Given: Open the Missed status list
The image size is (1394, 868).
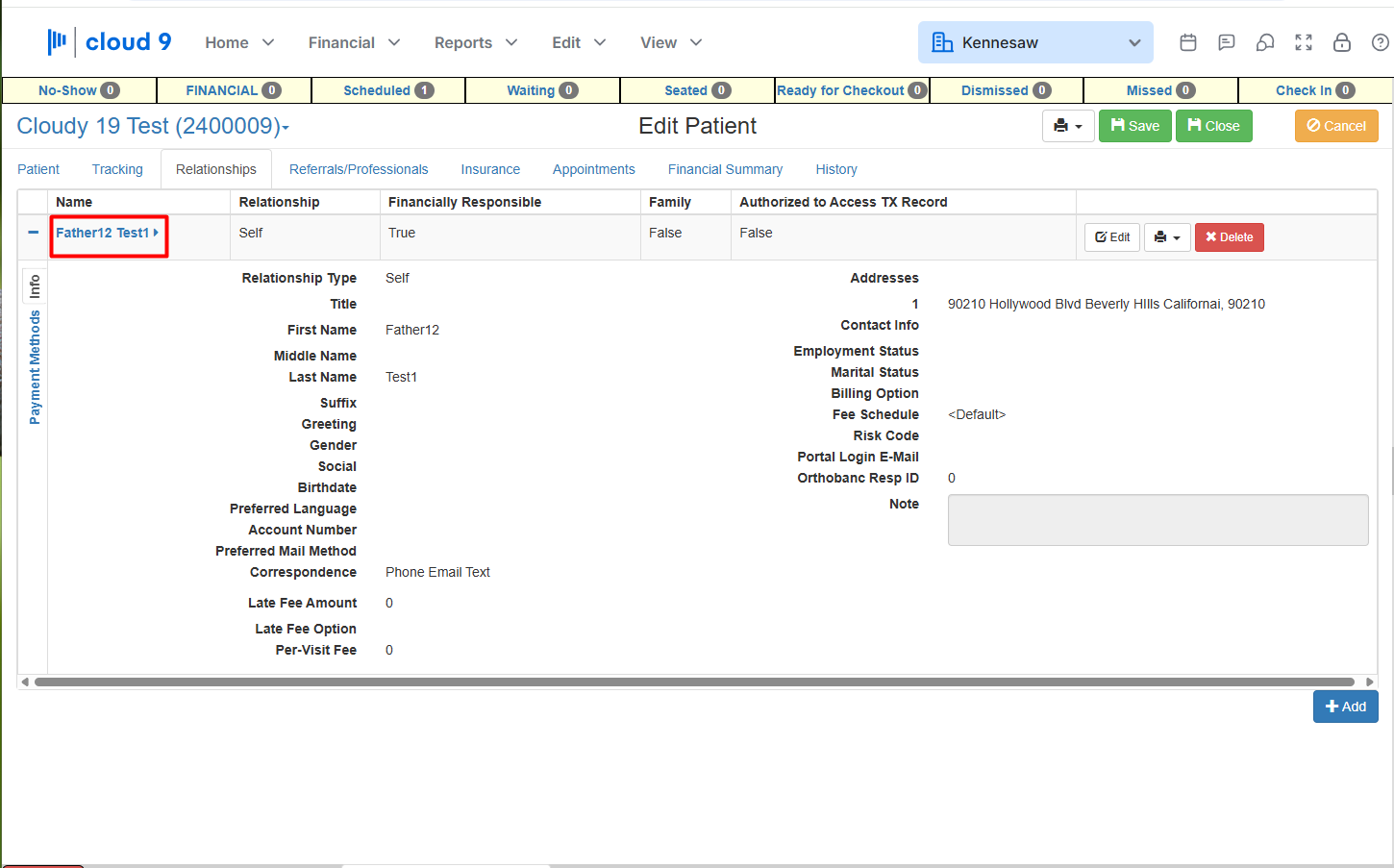Looking at the screenshot, I should tap(1160, 90).
